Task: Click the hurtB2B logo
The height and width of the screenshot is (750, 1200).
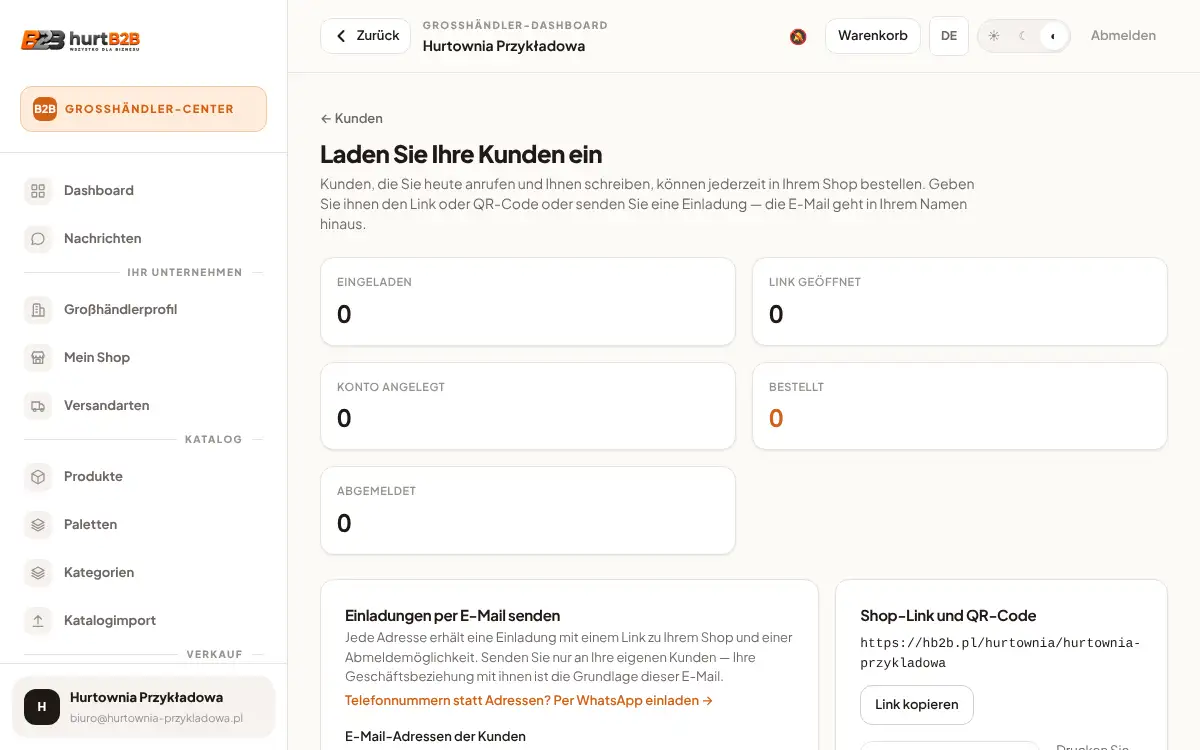Action: 81,40
